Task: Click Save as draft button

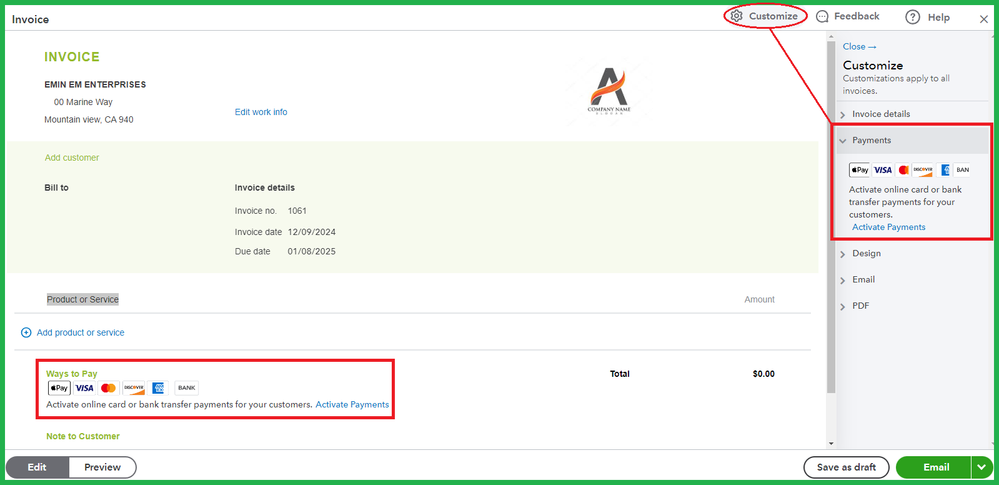Action: 846,467
